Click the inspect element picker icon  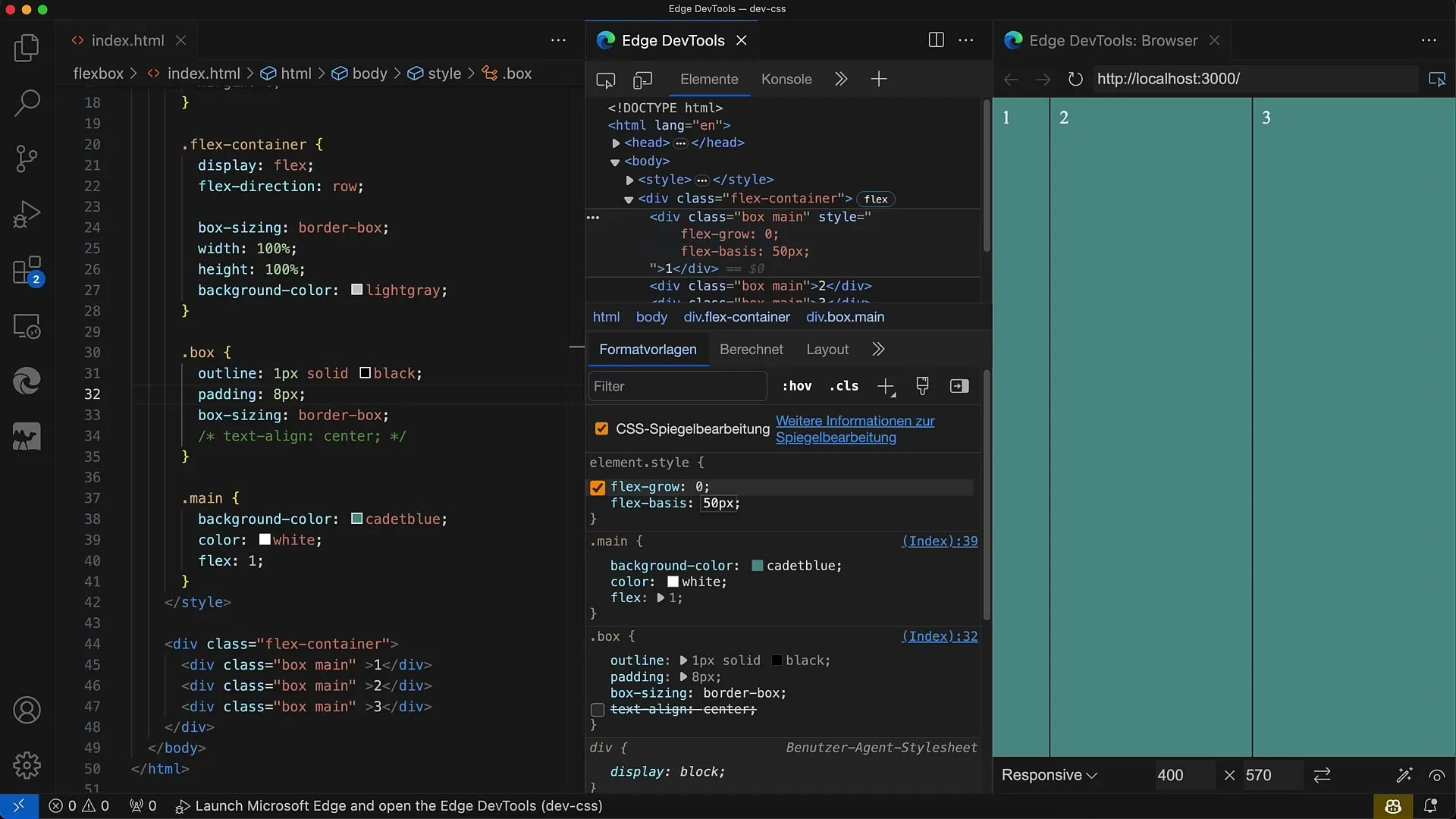point(605,80)
